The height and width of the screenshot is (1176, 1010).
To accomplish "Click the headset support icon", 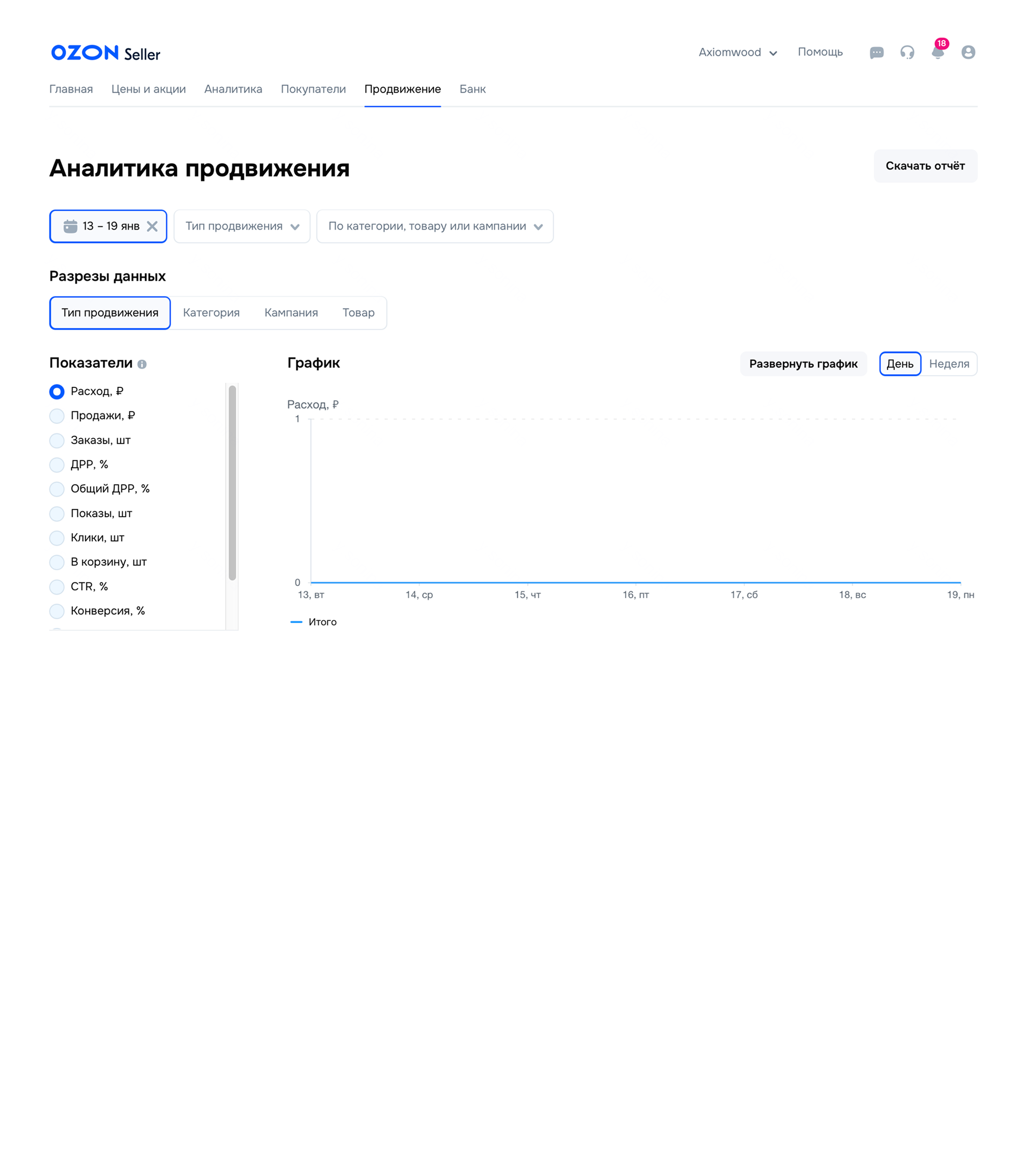I will [907, 53].
